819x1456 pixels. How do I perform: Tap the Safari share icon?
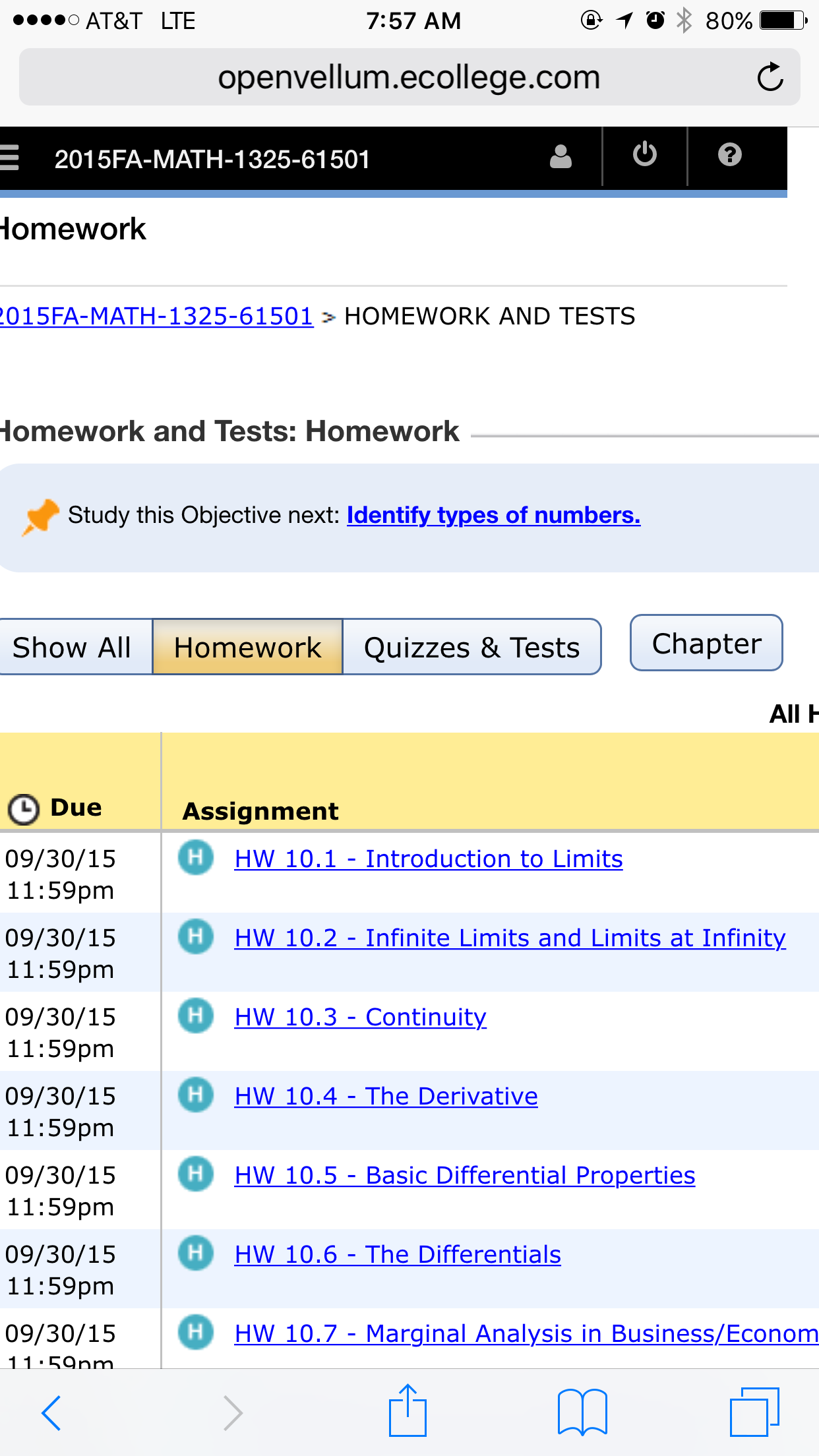408,1410
